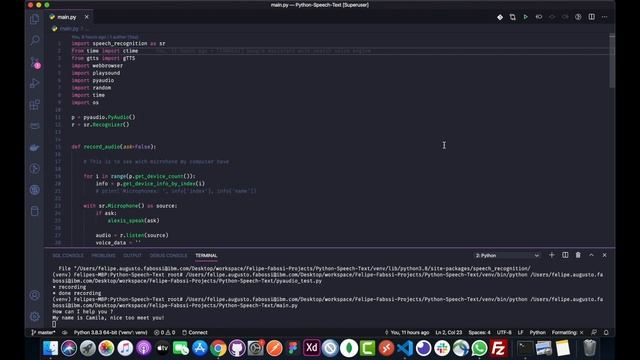Open the Extensions view

[x=35, y=104]
